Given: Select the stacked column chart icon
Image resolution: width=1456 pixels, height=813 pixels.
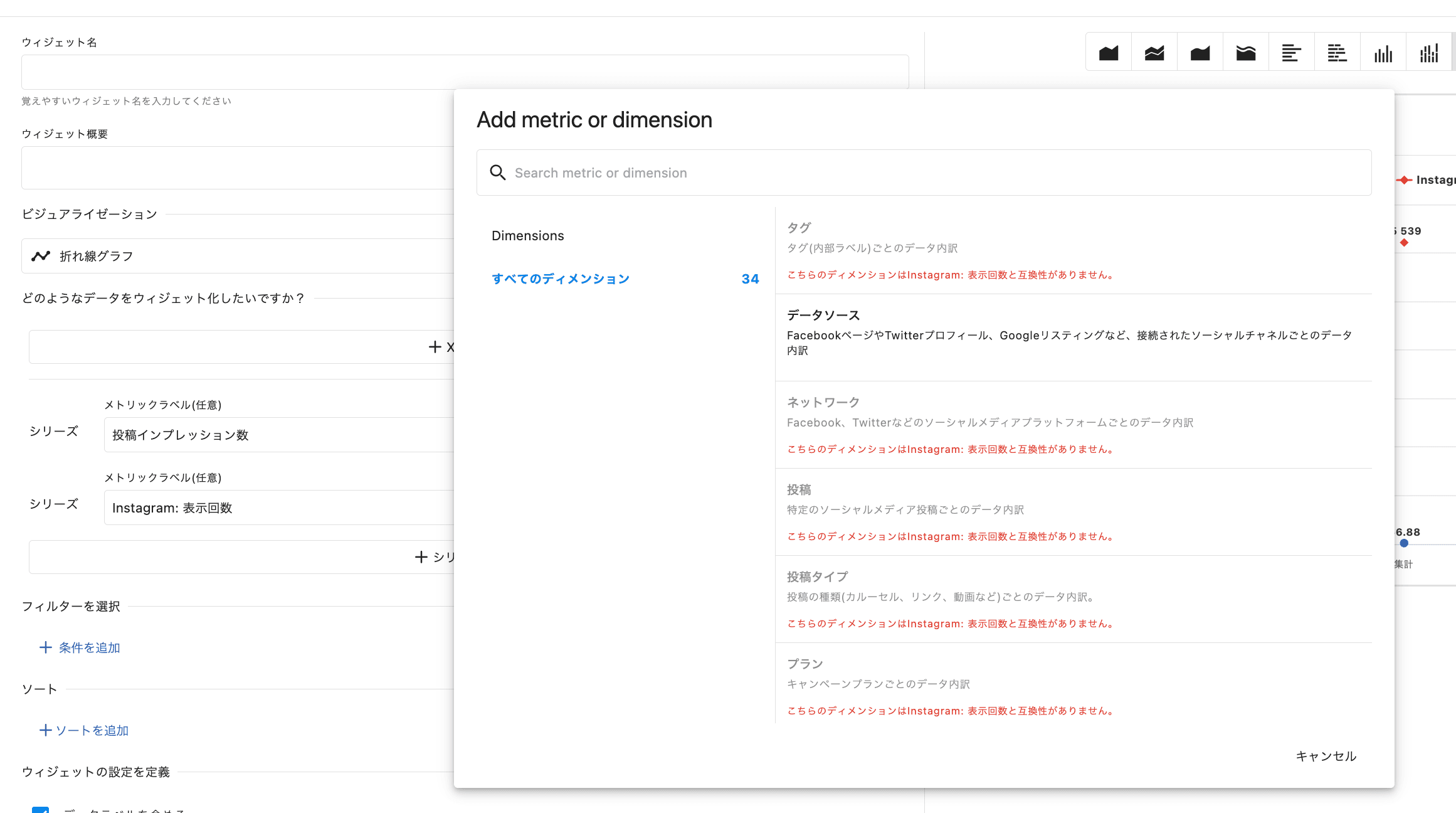Looking at the screenshot, I should click(1429, 53).
